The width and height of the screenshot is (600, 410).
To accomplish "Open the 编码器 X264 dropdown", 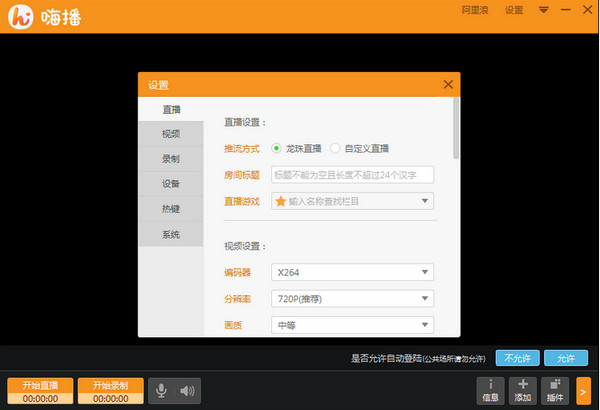I will [426, 272].
